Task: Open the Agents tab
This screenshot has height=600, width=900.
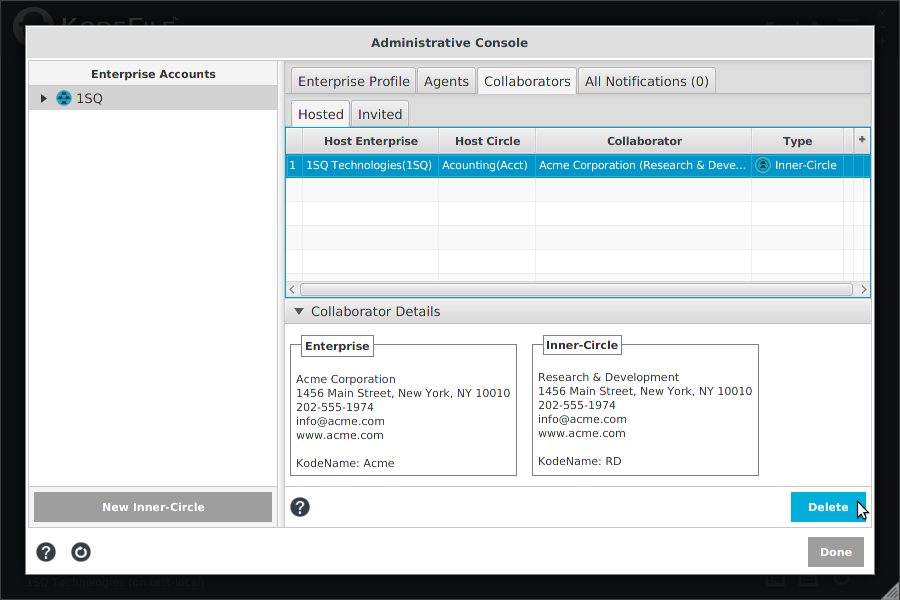Action: pos(446,81)
